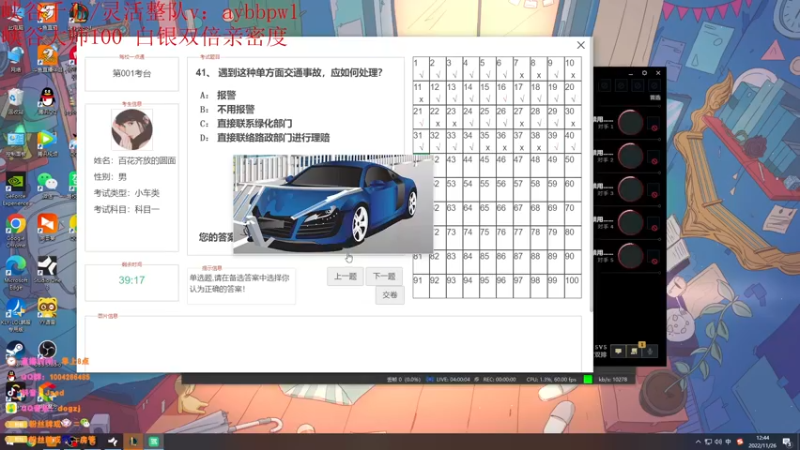Jump to question 10 in the grid
The height and width of the screenshot is (450, 800).
pos(572,69)
